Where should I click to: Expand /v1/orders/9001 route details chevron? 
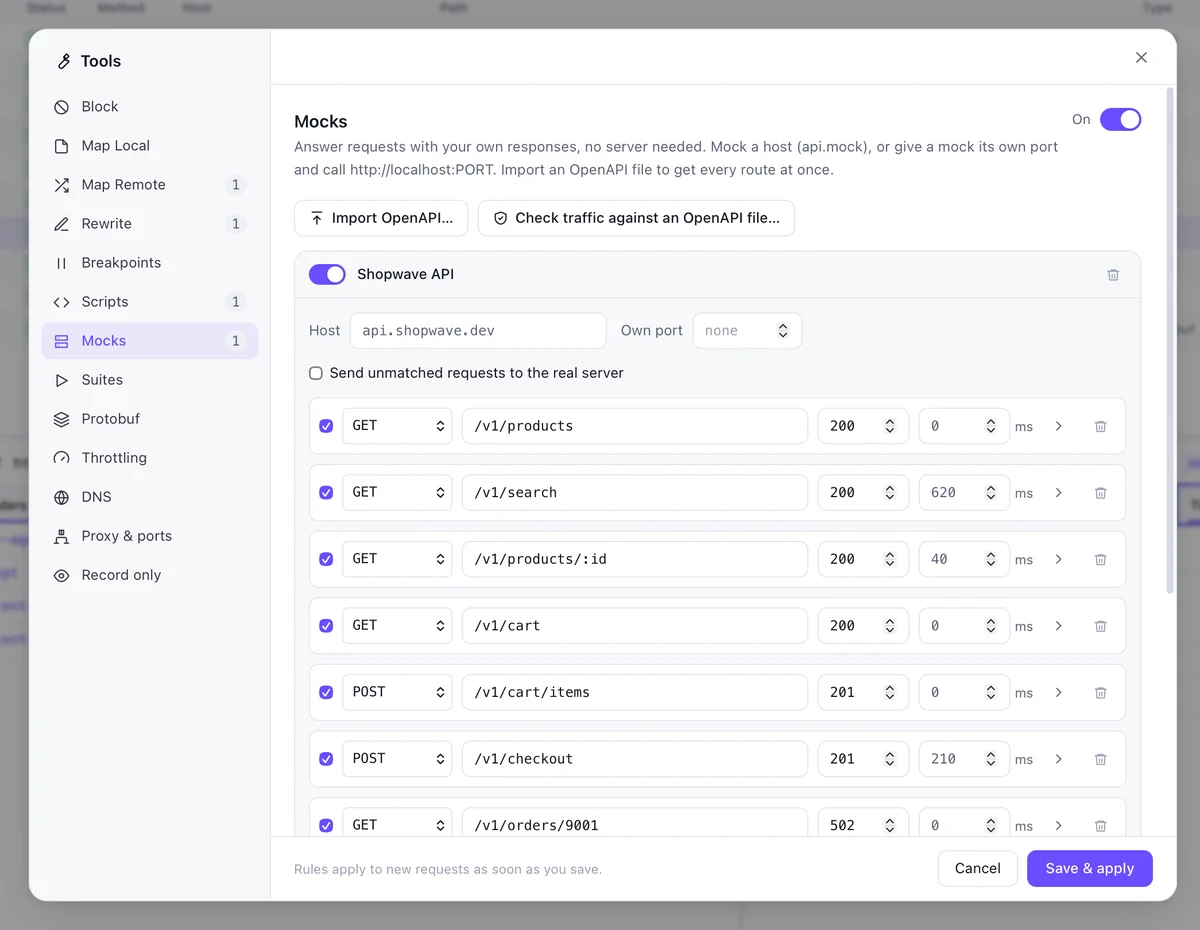point(1058,825)
